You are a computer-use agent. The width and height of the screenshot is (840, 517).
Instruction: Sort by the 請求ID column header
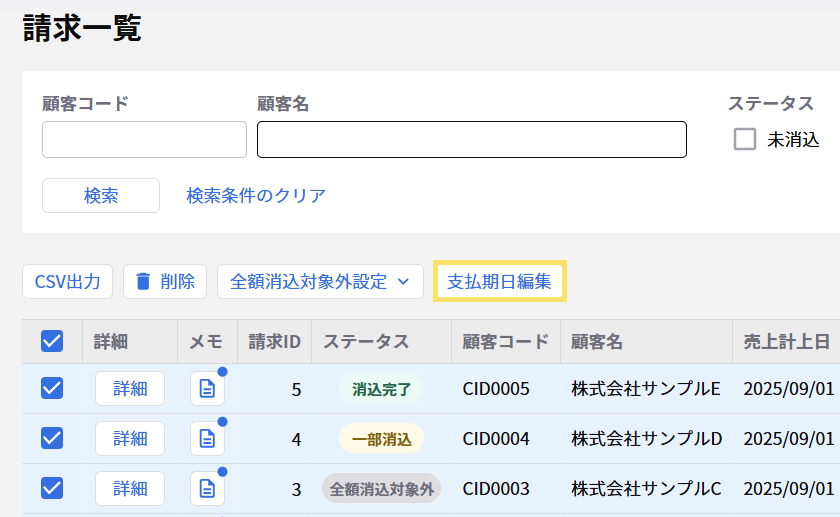click(275, 342)
